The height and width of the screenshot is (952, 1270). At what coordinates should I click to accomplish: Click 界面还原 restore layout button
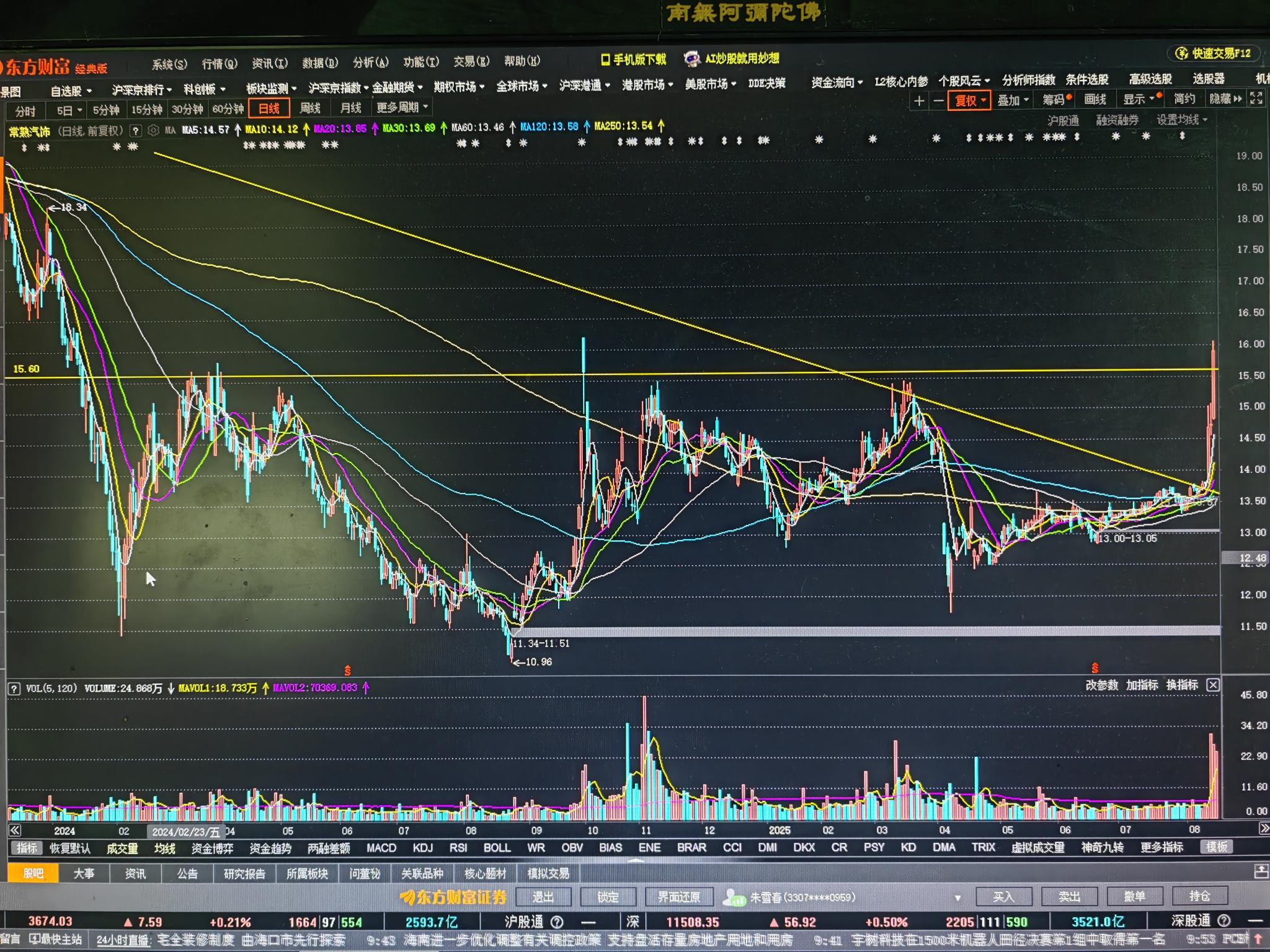[x=678, y=897]
